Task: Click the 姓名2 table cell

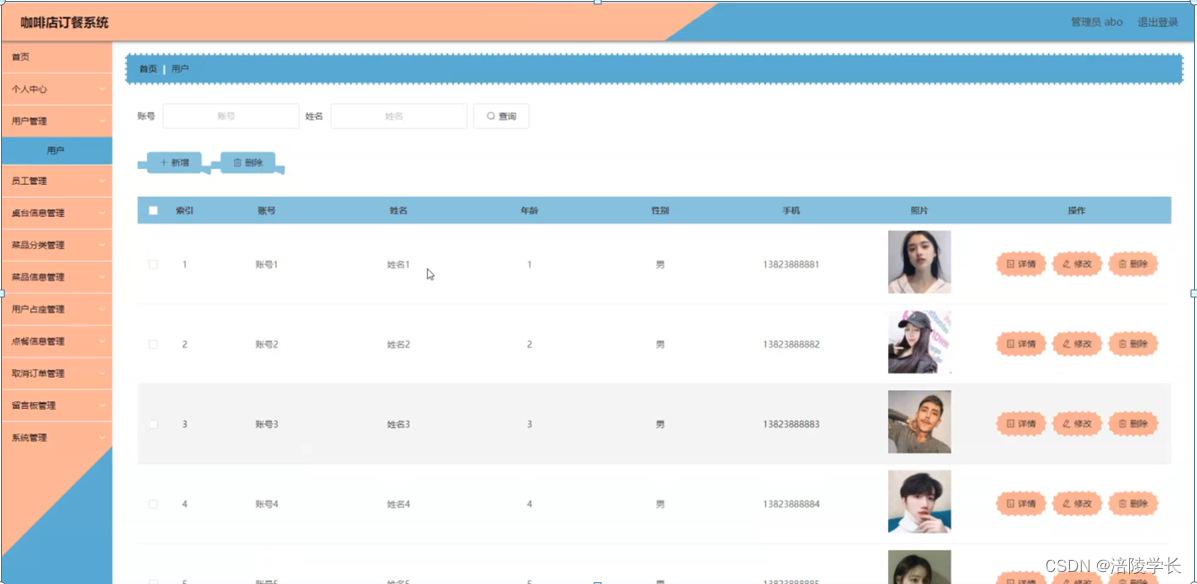Action: tap(398, 344)
